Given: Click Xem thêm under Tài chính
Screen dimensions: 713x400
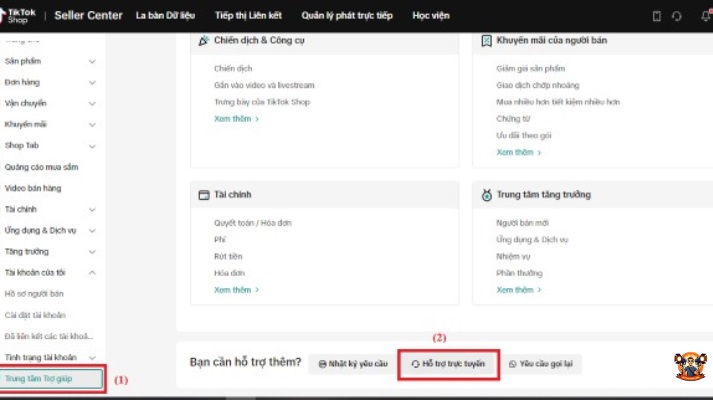Looking at the screenshot, I should [236, 290].
